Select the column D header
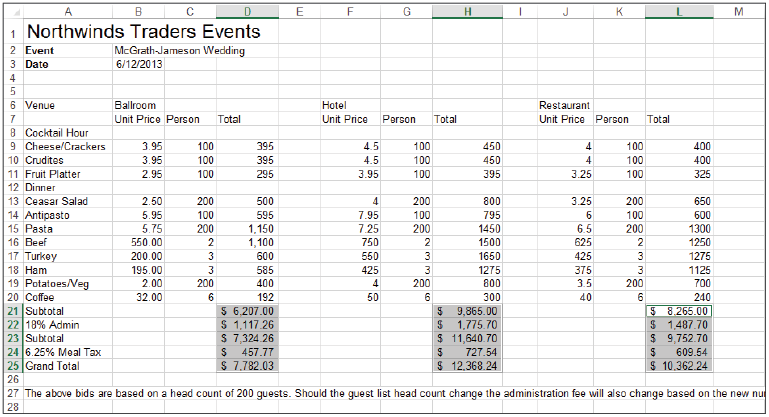The image size is (769, 417). [248, 11]
